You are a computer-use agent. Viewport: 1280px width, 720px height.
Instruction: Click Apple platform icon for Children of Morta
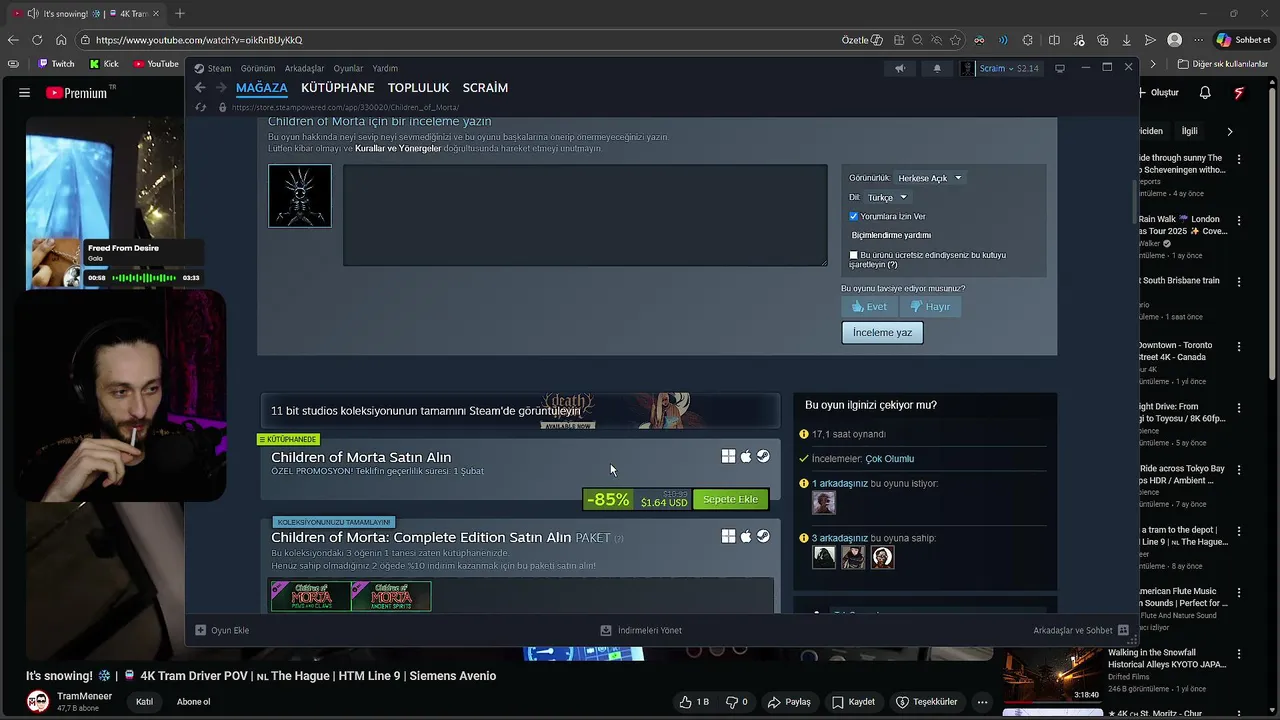pyautogui.click(x=745, y=456)
